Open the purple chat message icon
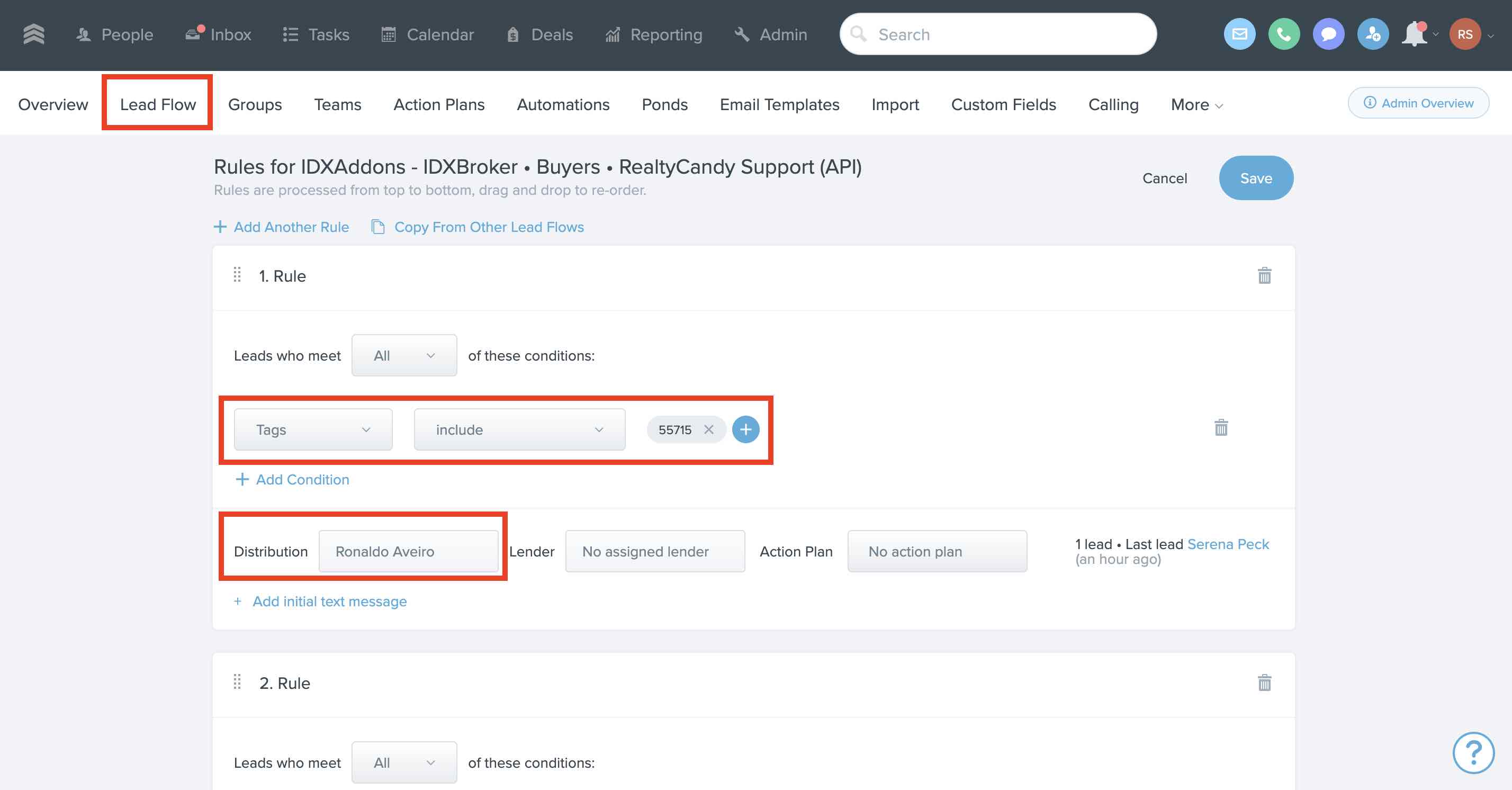1512x790 pixels. point(1328,34)
